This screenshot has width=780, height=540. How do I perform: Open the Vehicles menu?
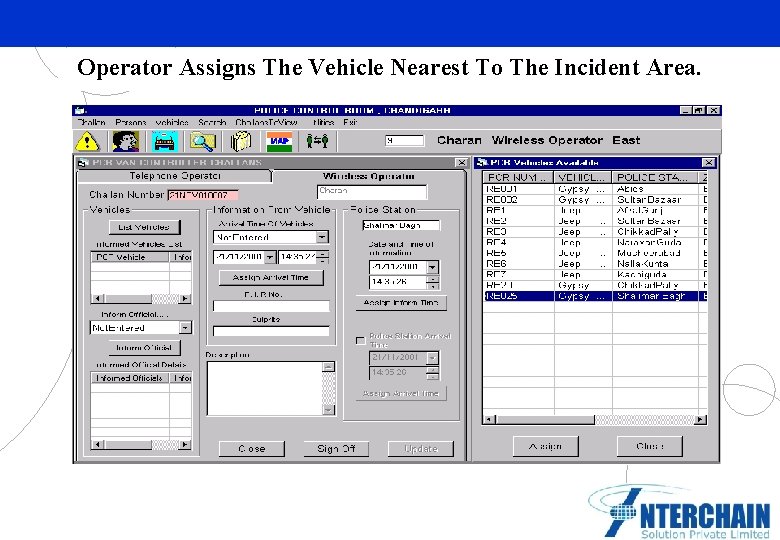click(x=172, y=122)
